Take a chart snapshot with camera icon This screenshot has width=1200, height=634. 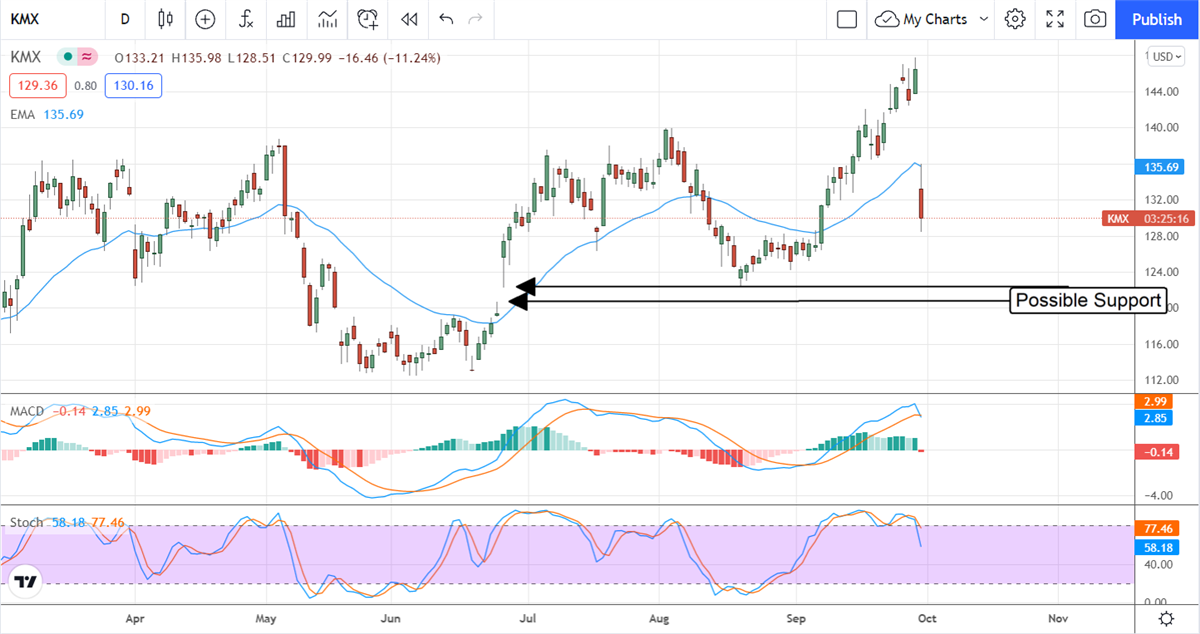click(1095, 19)
